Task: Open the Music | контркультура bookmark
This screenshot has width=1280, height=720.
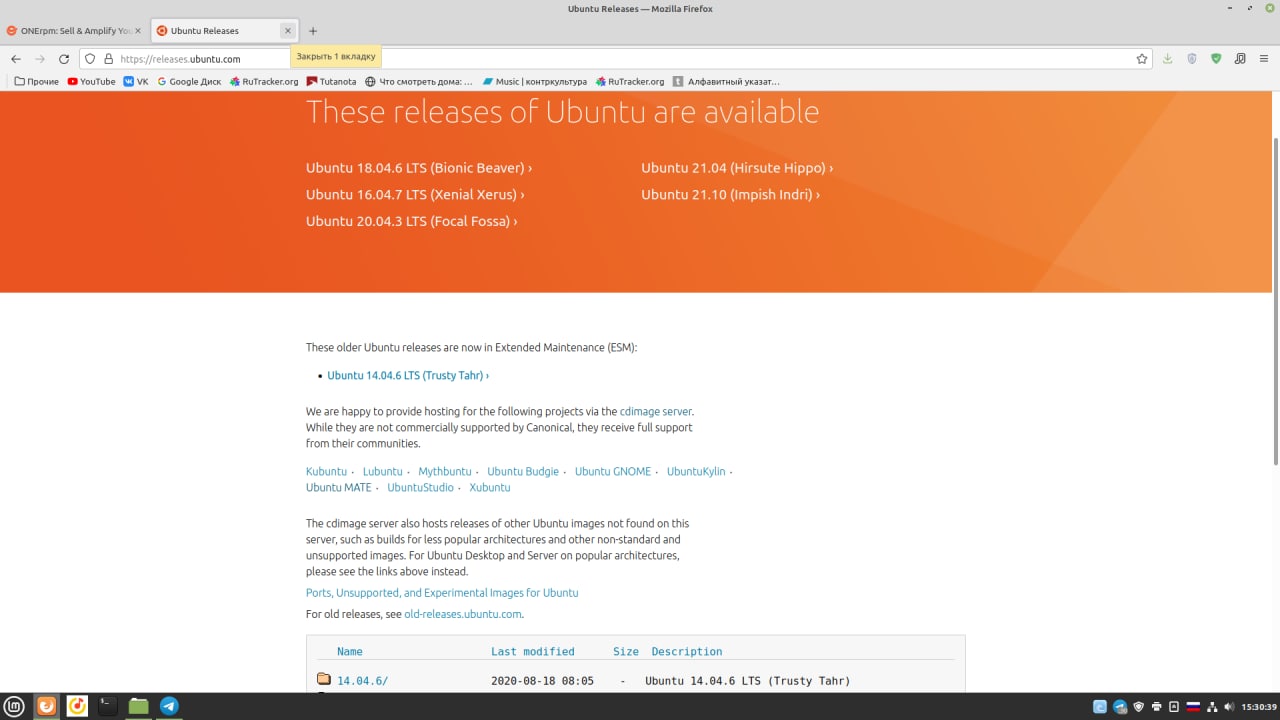Action: coord(534,82)
